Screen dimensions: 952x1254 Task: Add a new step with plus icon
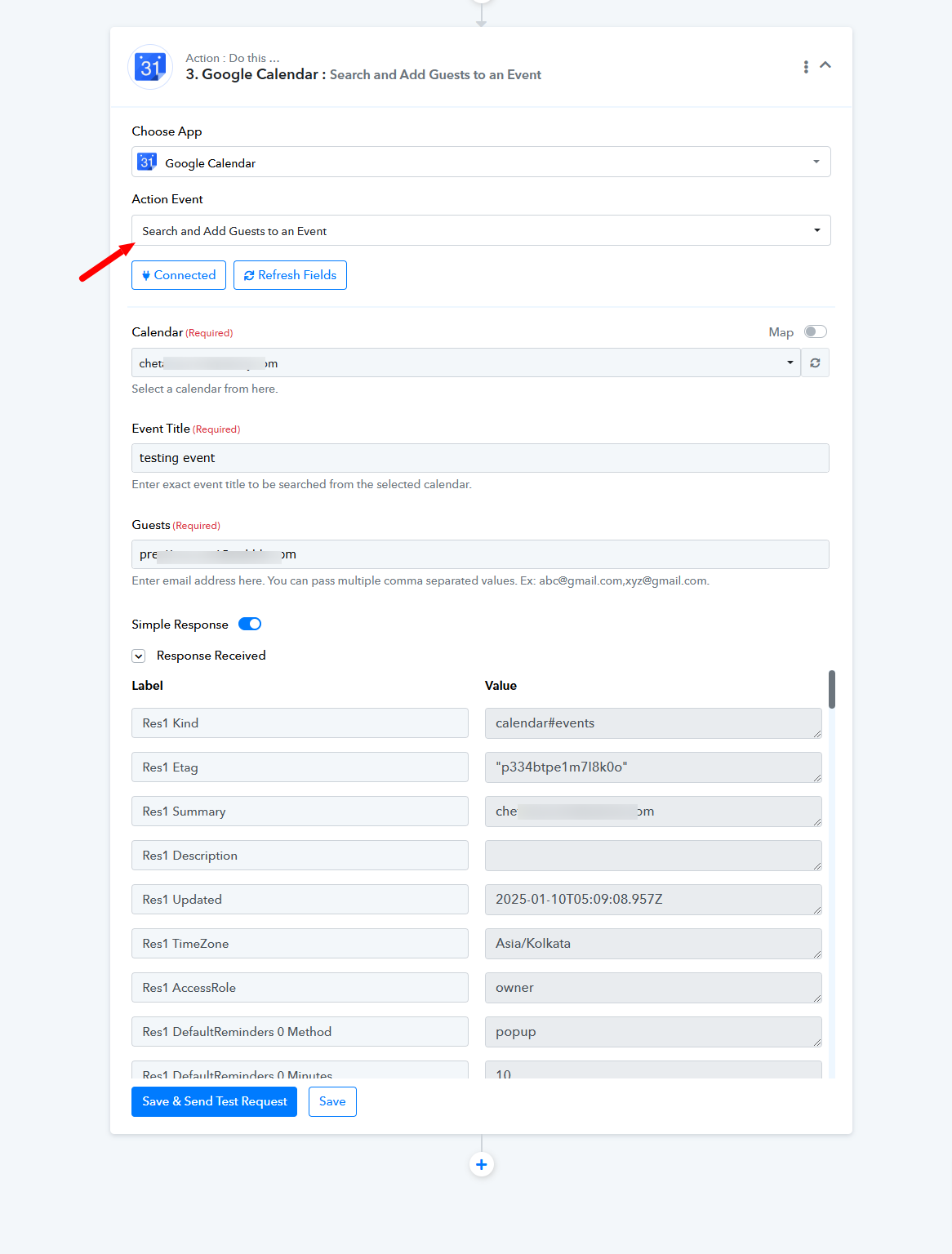click(482, 1164)
